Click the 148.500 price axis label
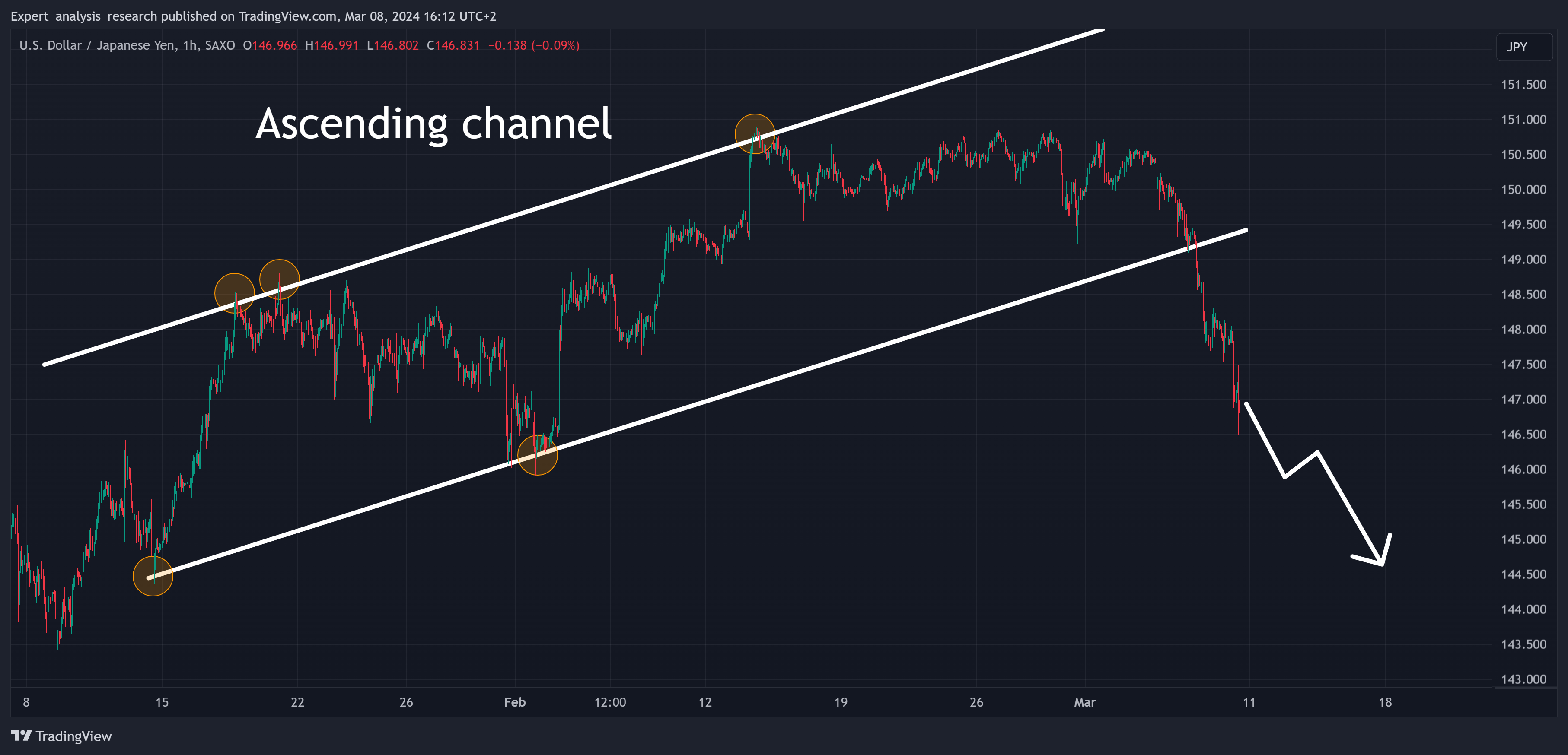1568x755 pixels. (1523, 295)
